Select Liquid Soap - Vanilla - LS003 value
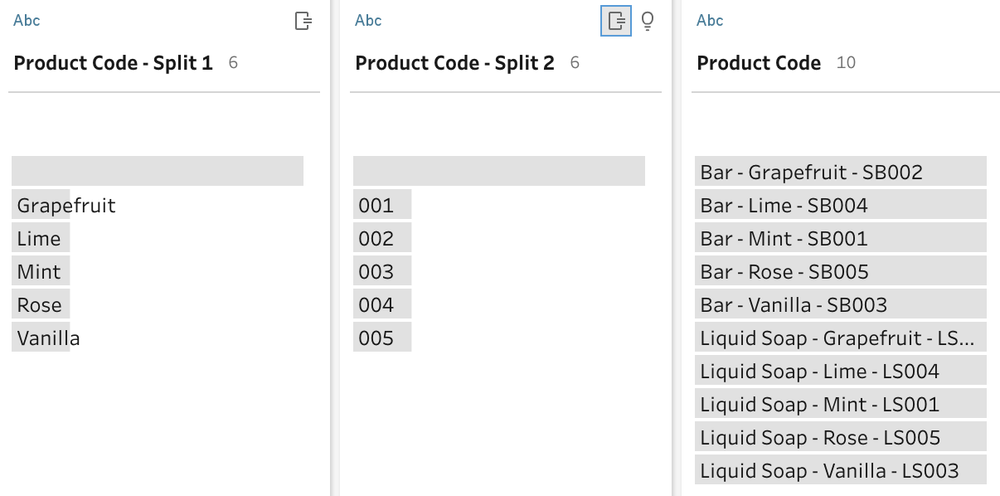The height and width of the screenshot is (496, 1000). [829, 470]
